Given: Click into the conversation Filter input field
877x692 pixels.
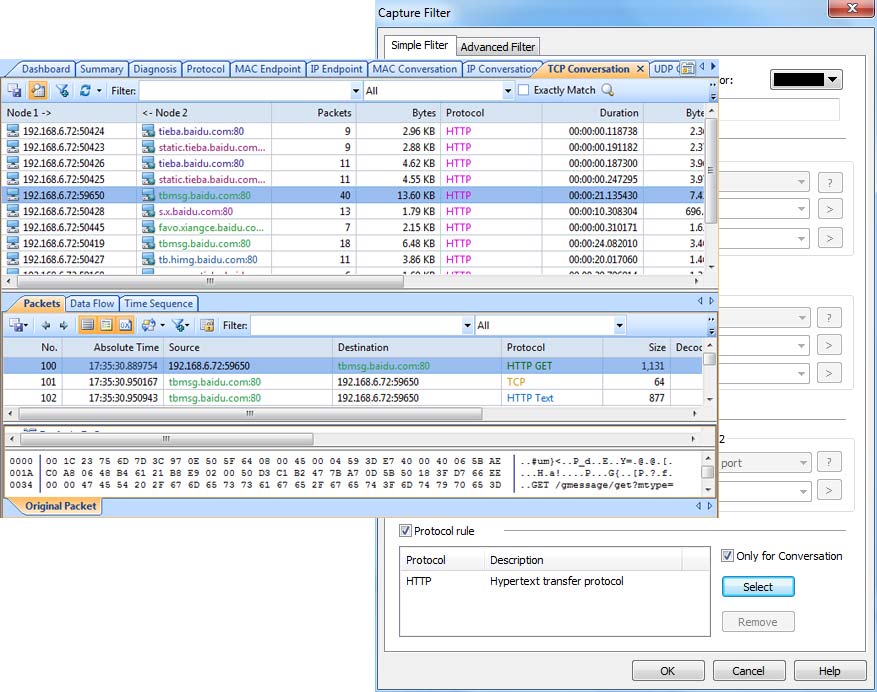Looking at the screenshot, I should pyautogui.click(x=245, y=91).
